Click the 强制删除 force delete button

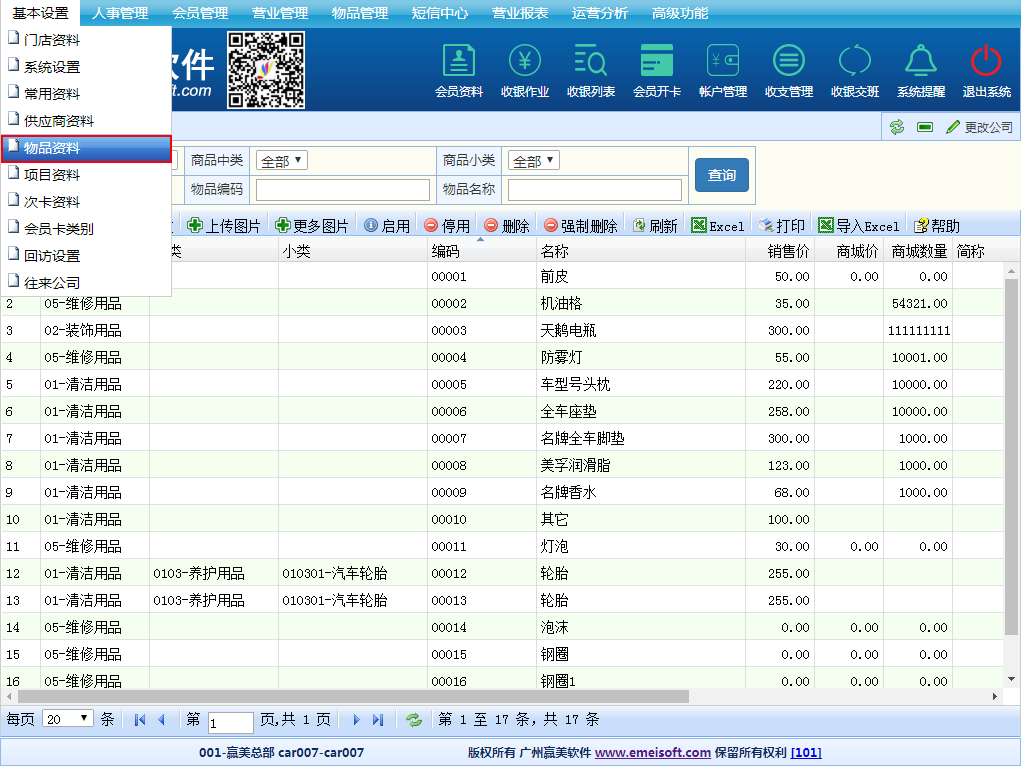coord(580,226)
